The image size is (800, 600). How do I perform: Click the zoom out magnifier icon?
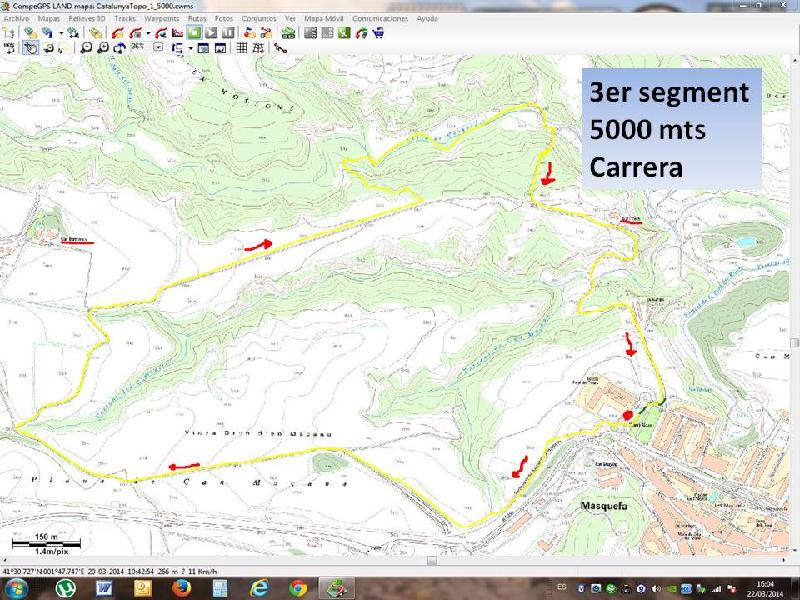click(87, 47)
